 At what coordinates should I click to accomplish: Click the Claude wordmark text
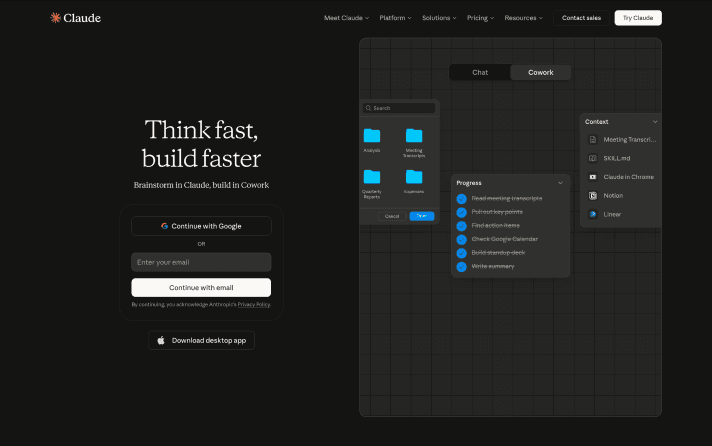pyautogui.click(x=82, y=18)
